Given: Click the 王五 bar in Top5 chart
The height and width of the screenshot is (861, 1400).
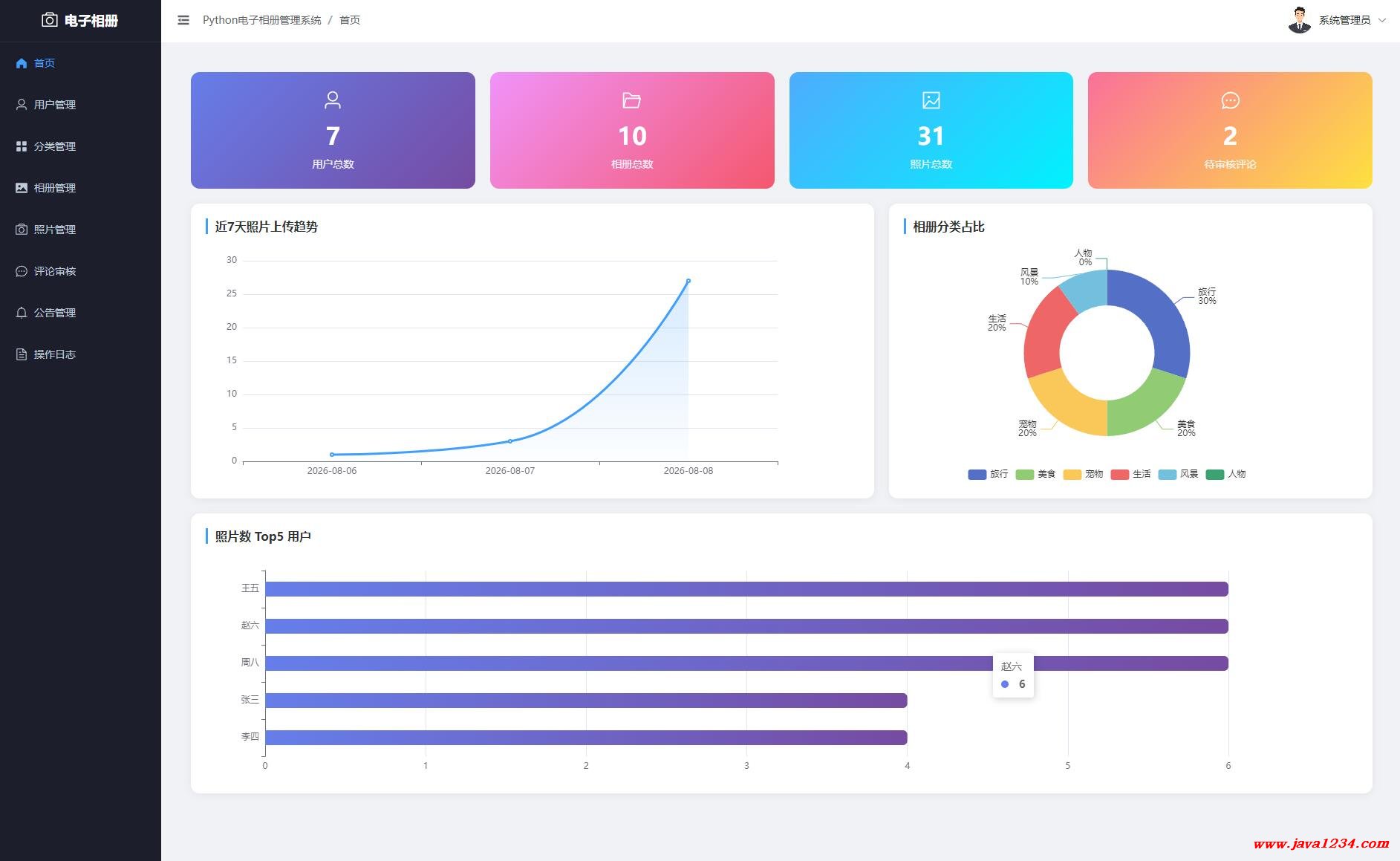Looking at the screenshot, I should click(x=746, y=589).
